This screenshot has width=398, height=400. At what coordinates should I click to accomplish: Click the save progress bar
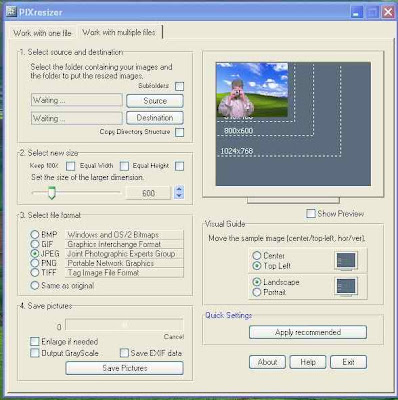click(124, 325)
